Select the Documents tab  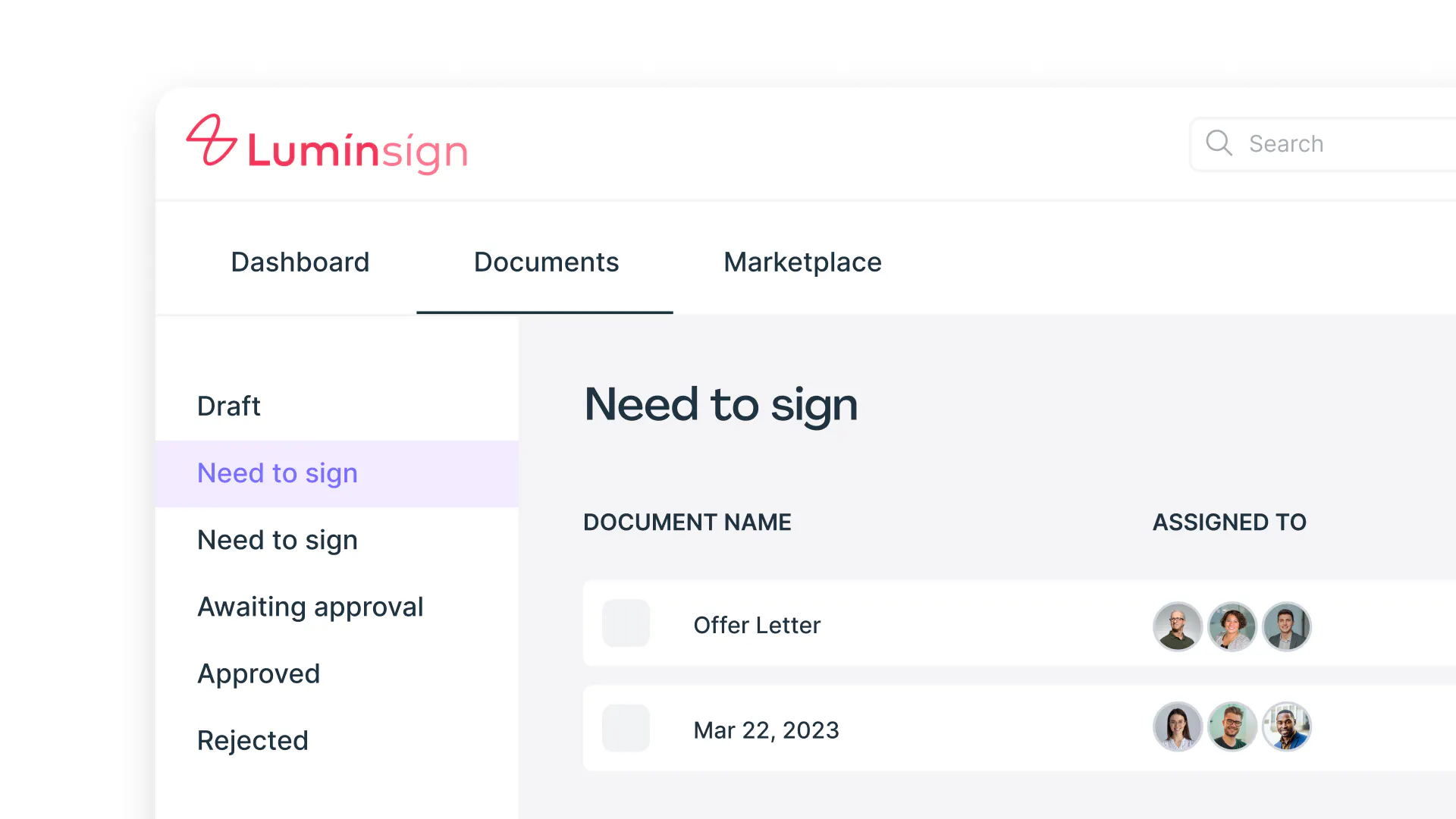pos(546,262)
